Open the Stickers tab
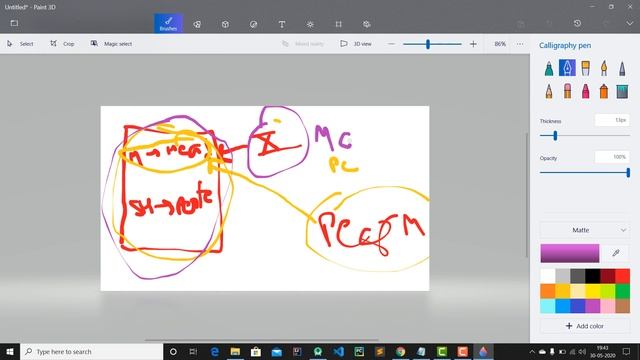The width and height of the screenshot is (640, 360). [253, 24]
